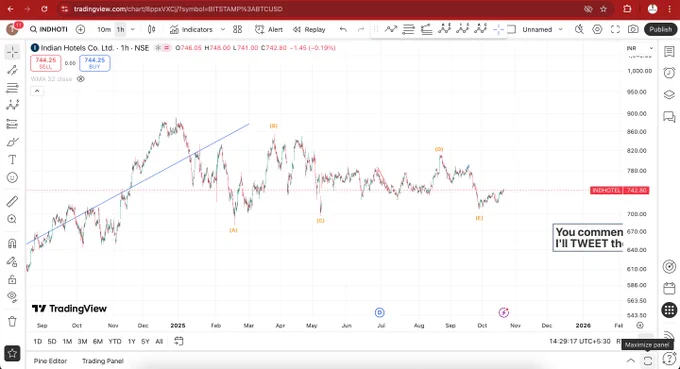Open the Fibonacci/gann tools in left toolbar
Screen dimensions: 680x369
(x=12, y=88)
